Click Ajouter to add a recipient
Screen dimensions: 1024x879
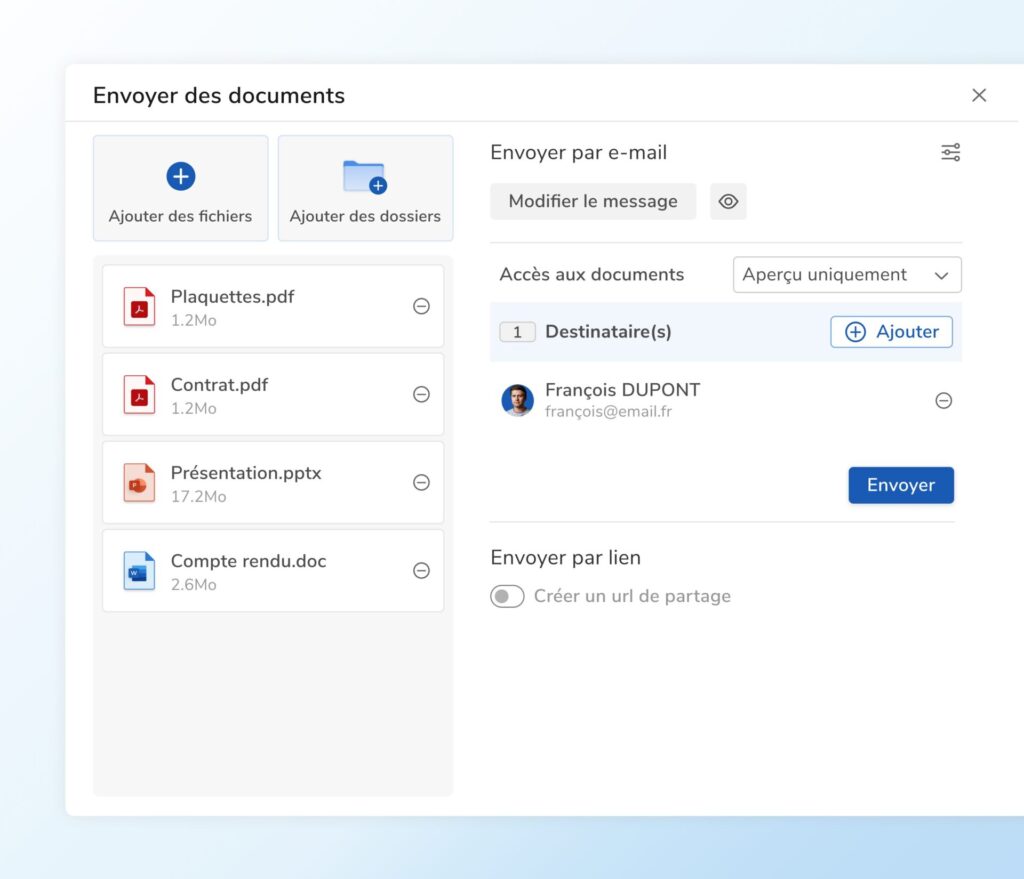coord(891,332)
